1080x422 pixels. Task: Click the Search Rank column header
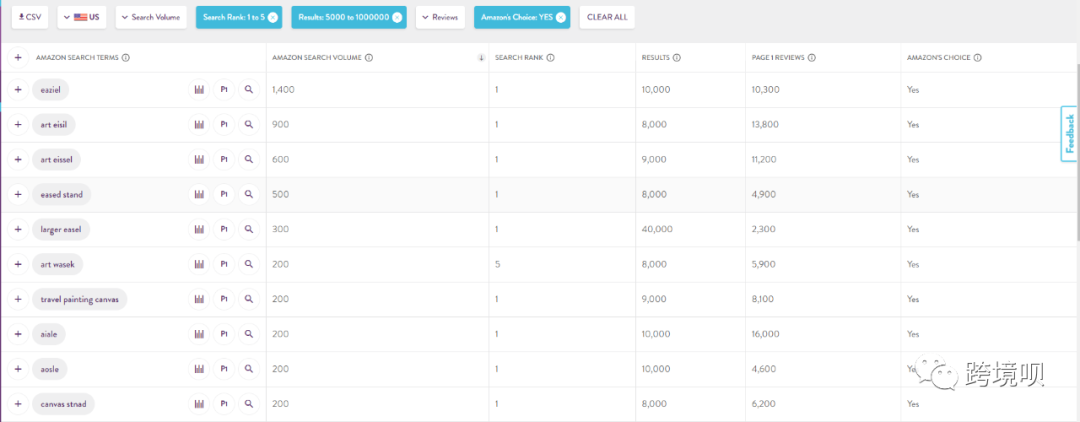point(519,58)
